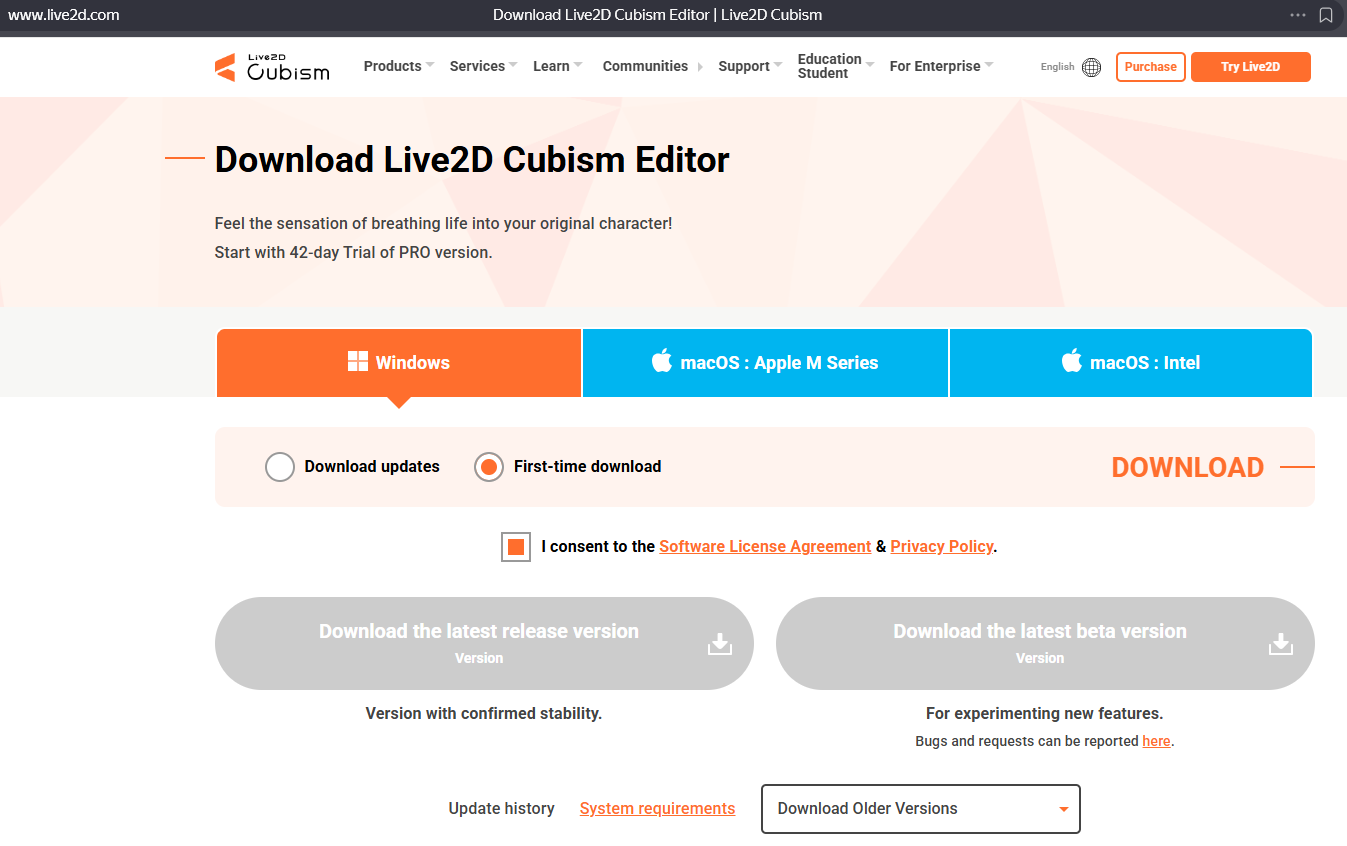Expand the Support menu
1347x846 pixels.
[750, 66]
